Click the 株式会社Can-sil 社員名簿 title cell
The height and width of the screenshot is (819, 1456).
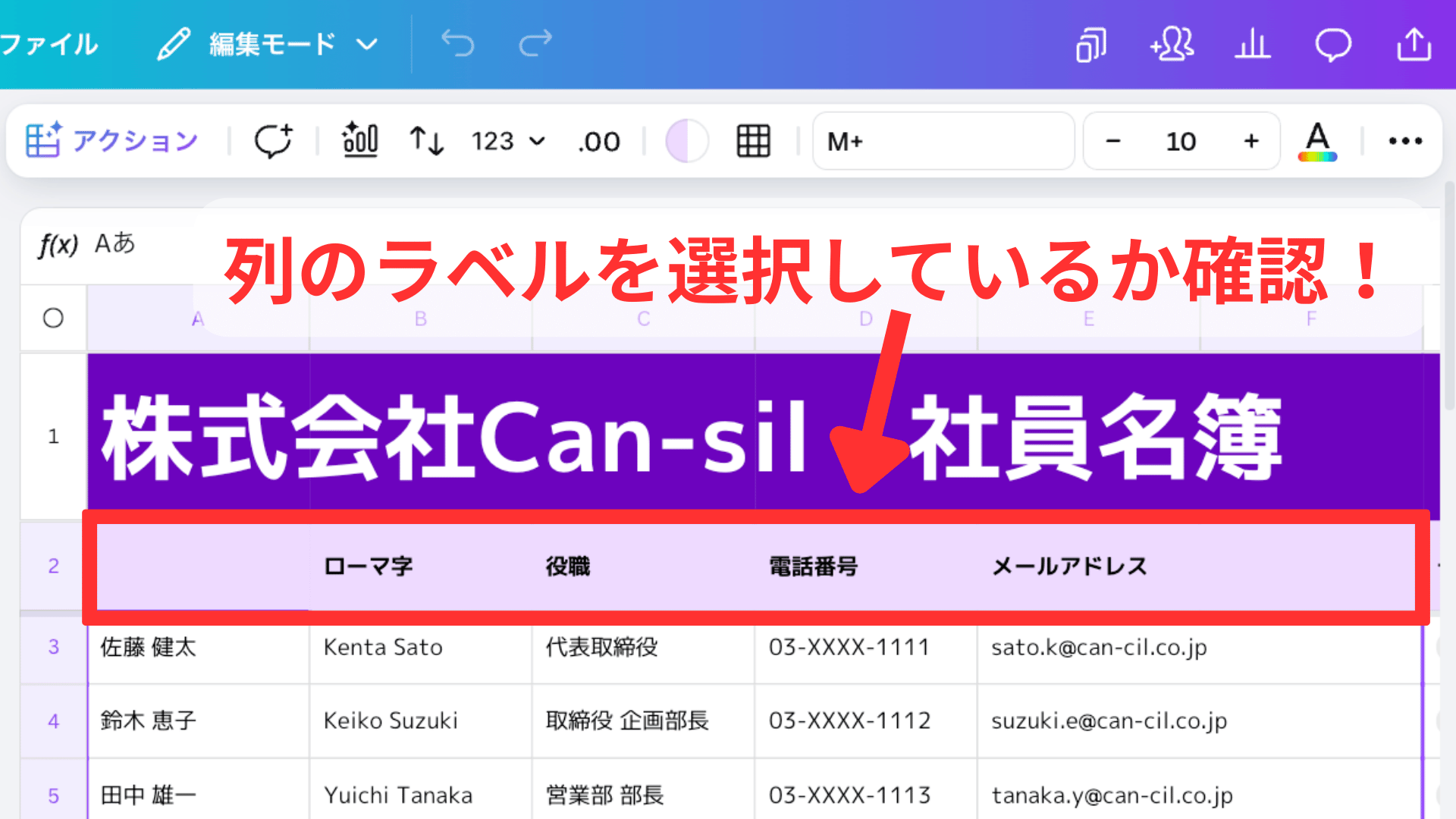click(x=763, y=436)
